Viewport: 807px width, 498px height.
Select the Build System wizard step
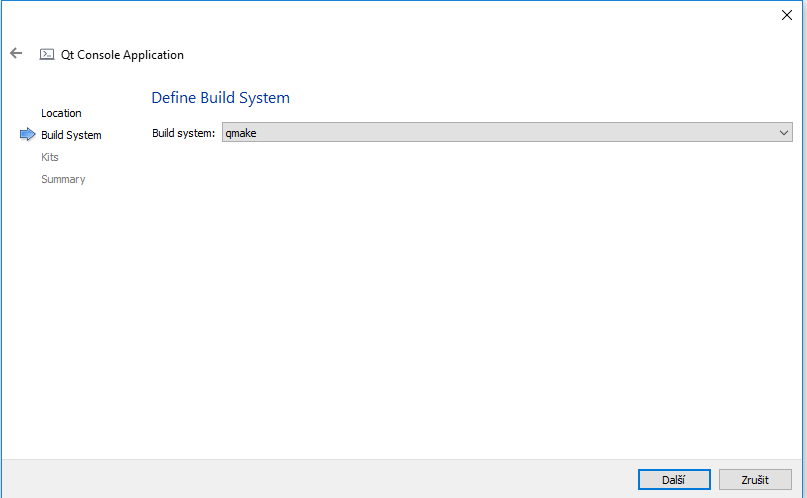(x=71, y=135)
